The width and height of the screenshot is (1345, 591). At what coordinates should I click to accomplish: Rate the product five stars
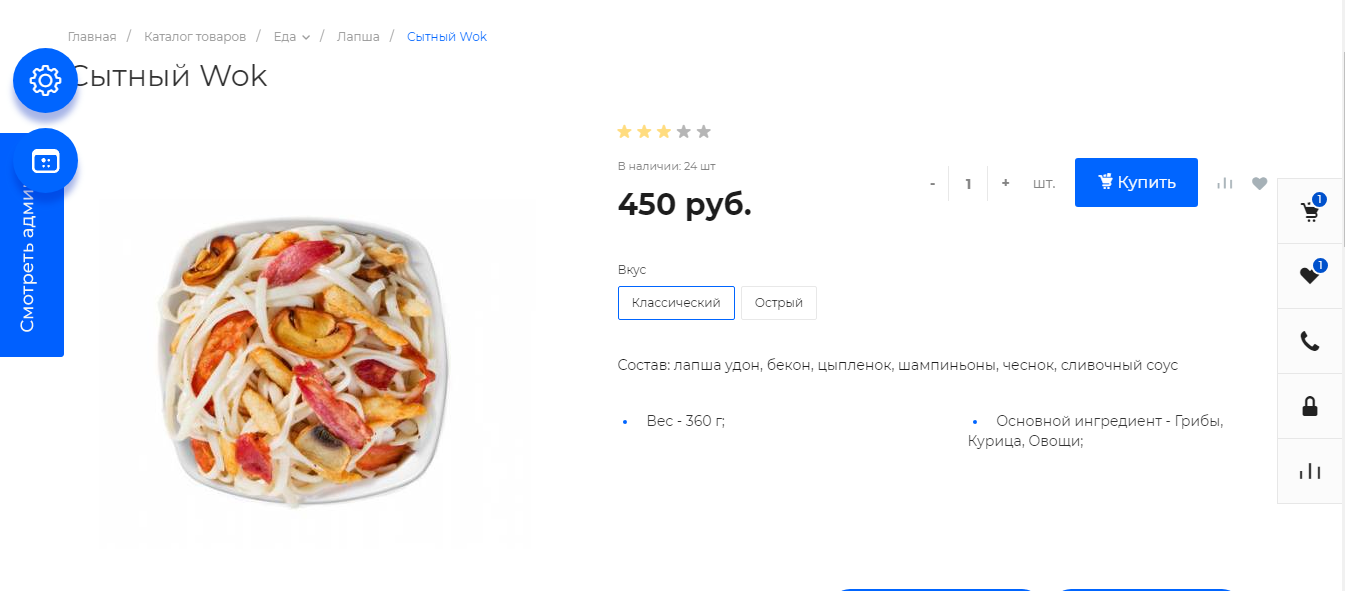coord(704,131)
